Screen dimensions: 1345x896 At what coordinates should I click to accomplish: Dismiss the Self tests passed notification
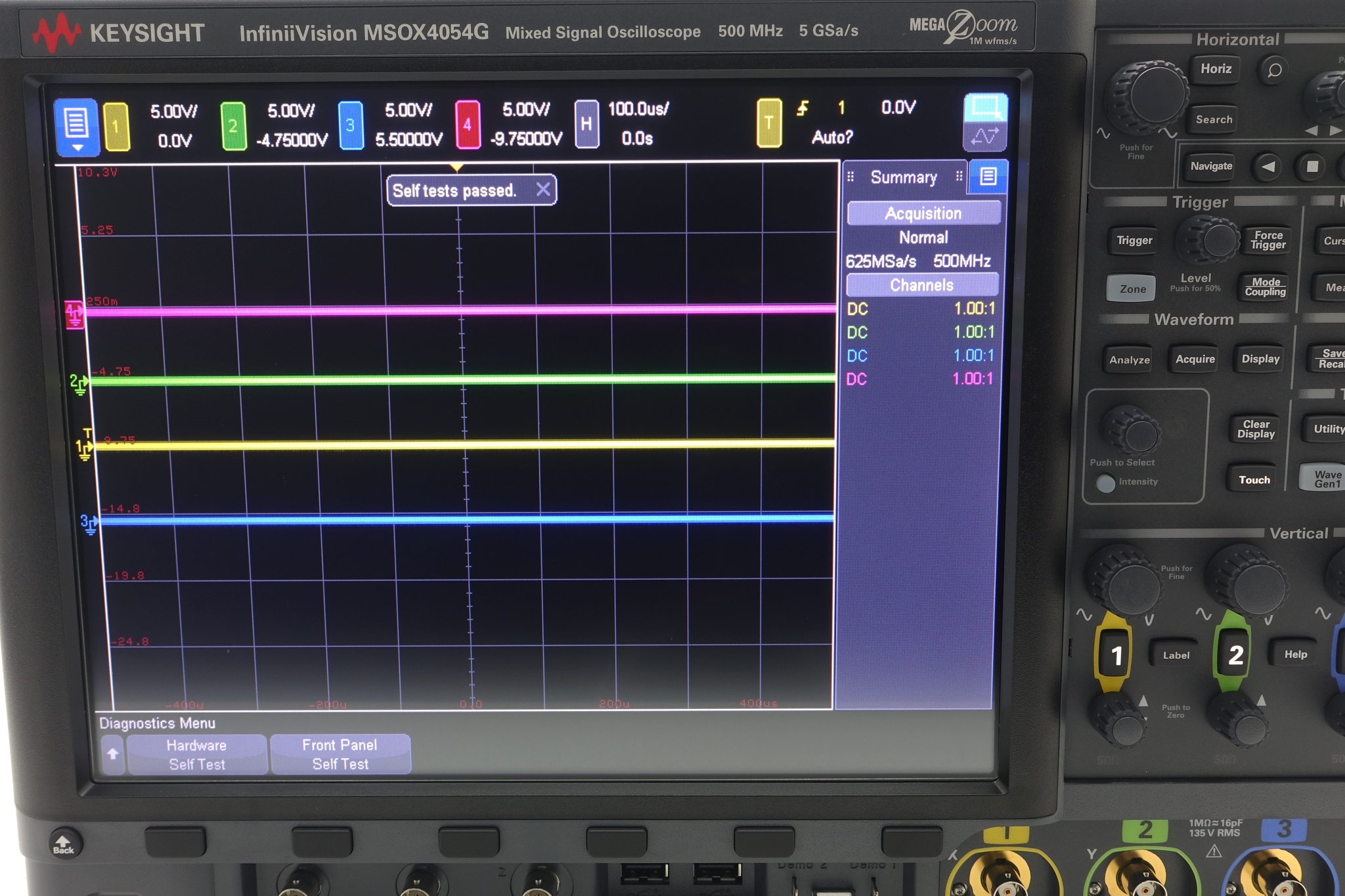[x=544, y=190]
